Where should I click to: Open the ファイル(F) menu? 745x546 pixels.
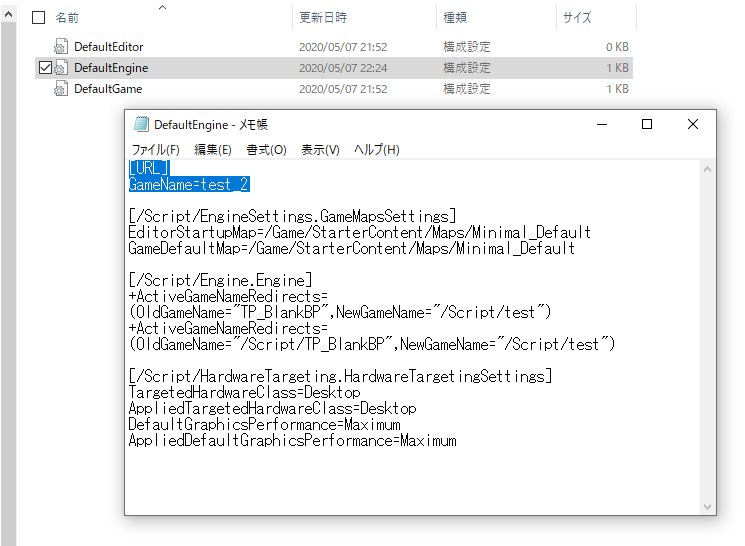tap(155, 150)
